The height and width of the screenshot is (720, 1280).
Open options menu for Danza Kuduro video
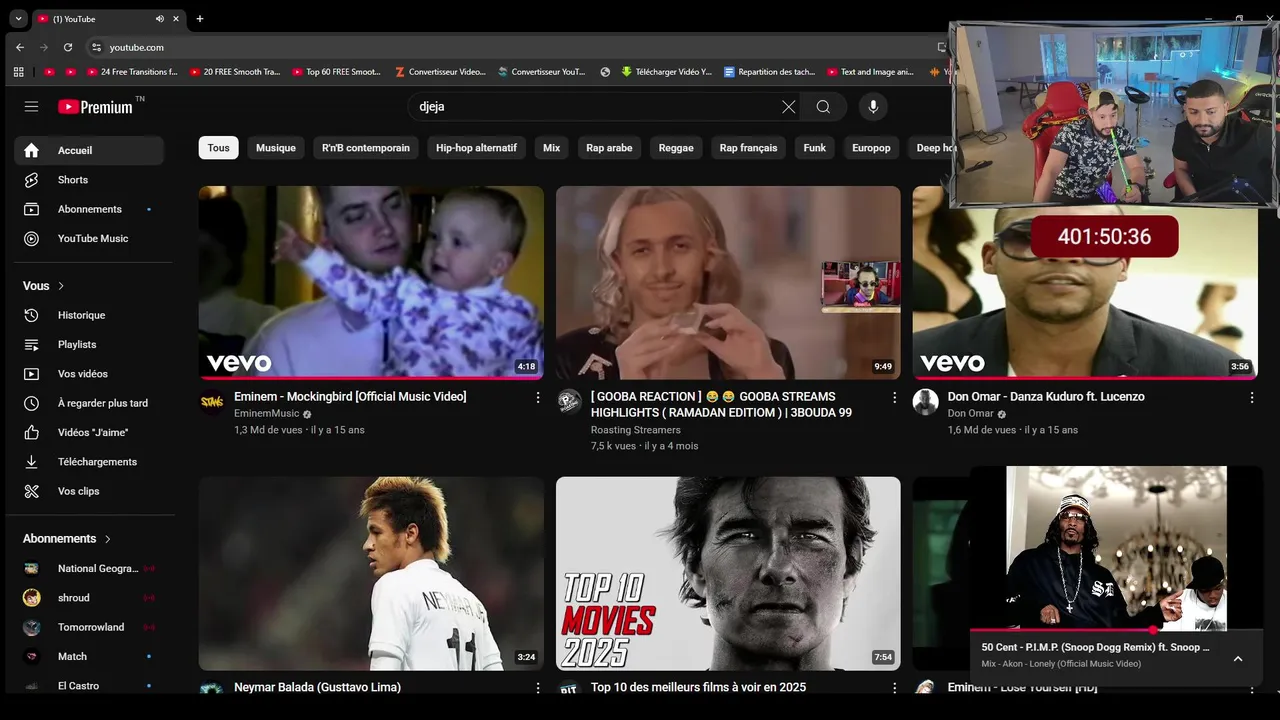pos(1252,398)
